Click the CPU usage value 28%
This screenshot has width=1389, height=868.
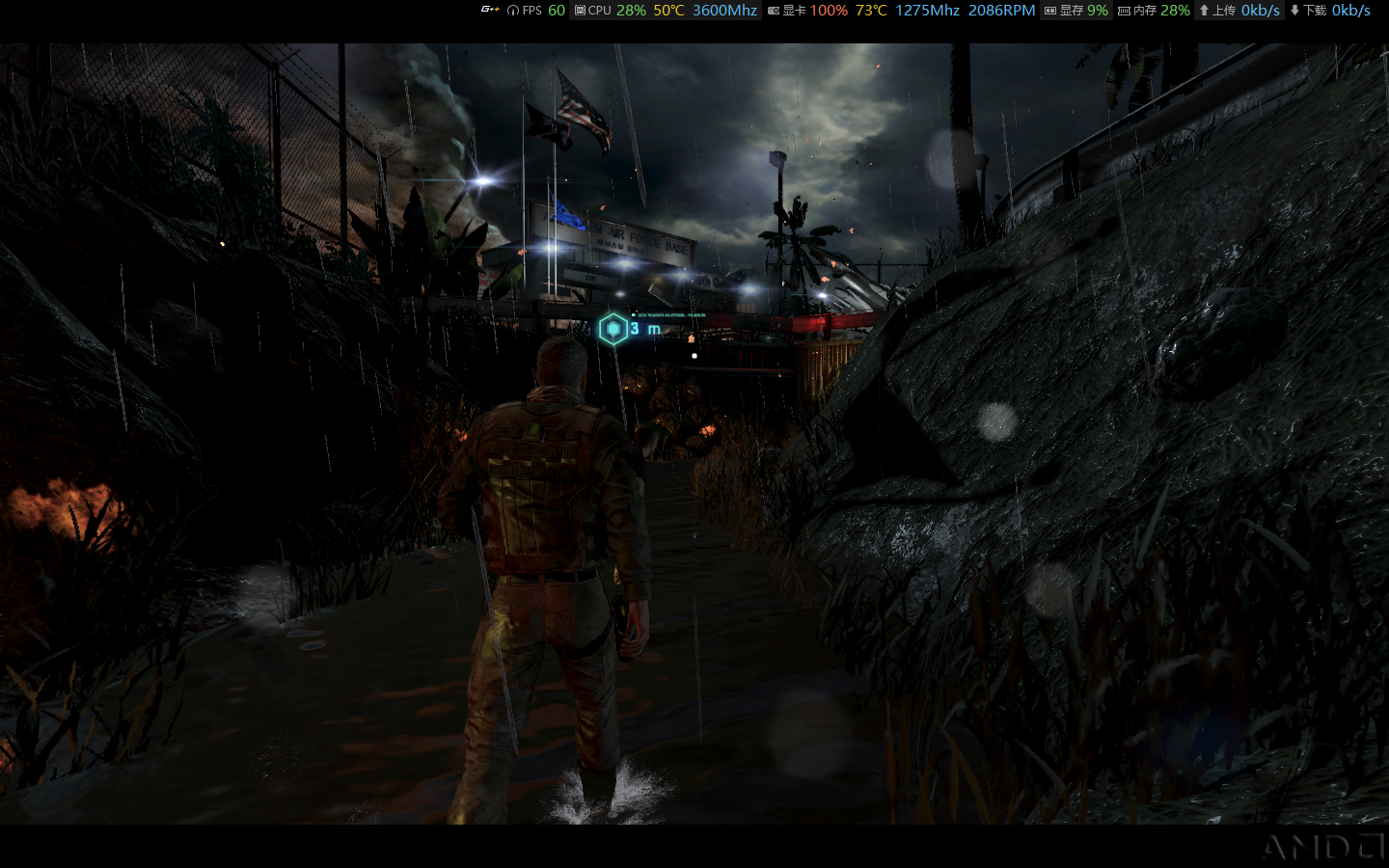(x=631, y=11)
